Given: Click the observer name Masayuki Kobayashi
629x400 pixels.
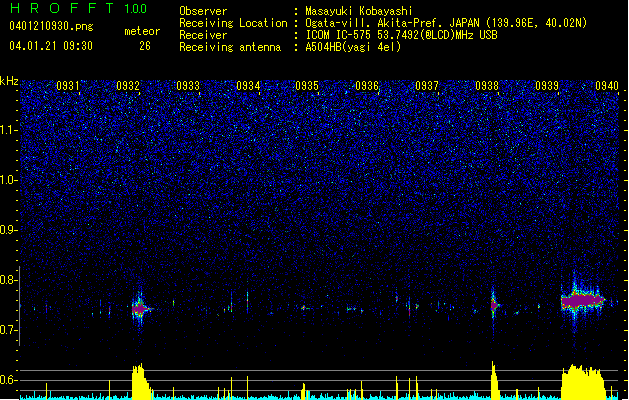Looking at the screenshot, I should pyautogui.click(x=359, y=11).
